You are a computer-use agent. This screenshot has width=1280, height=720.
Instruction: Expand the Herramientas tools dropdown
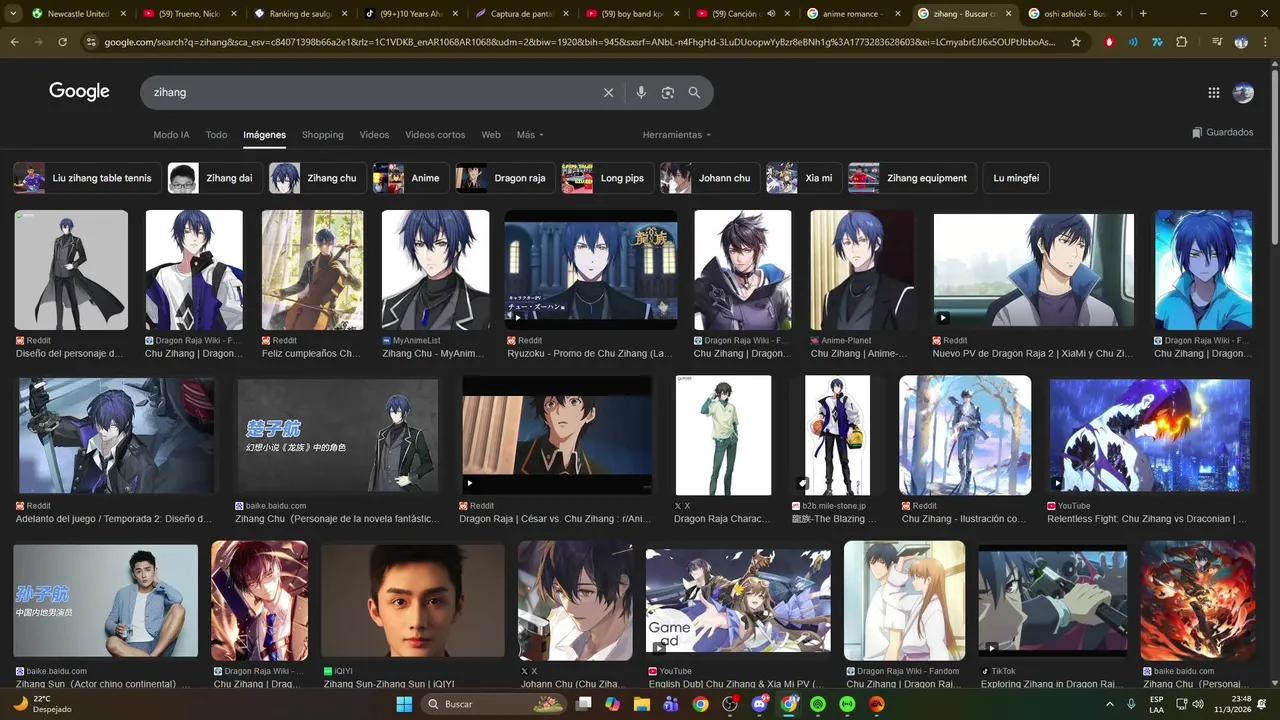(677, 135)
